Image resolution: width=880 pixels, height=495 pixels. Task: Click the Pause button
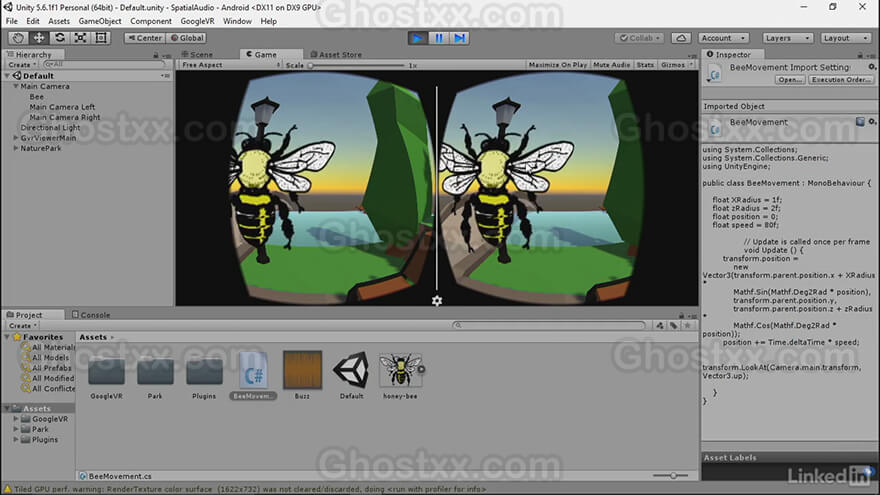438,38
